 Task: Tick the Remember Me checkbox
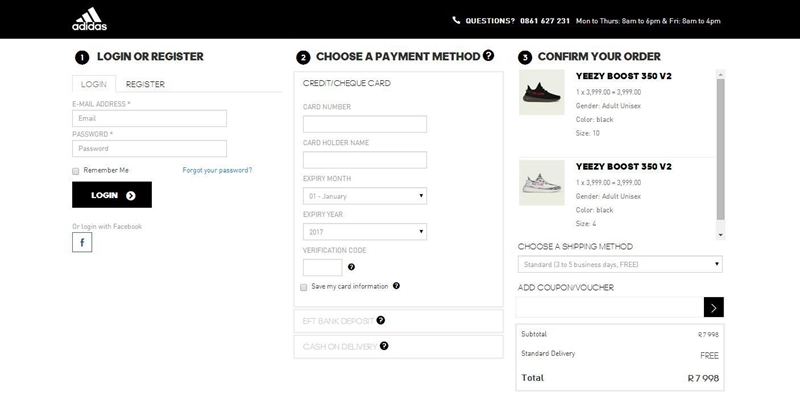click(x=76, y=171)
